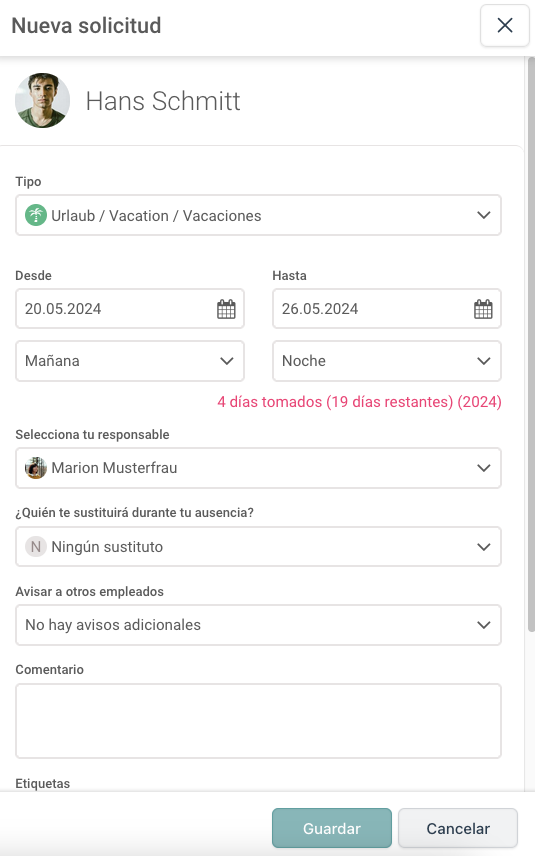
Task: Click the gray N substitute avatar icon
Action: (x=36, y=546)
